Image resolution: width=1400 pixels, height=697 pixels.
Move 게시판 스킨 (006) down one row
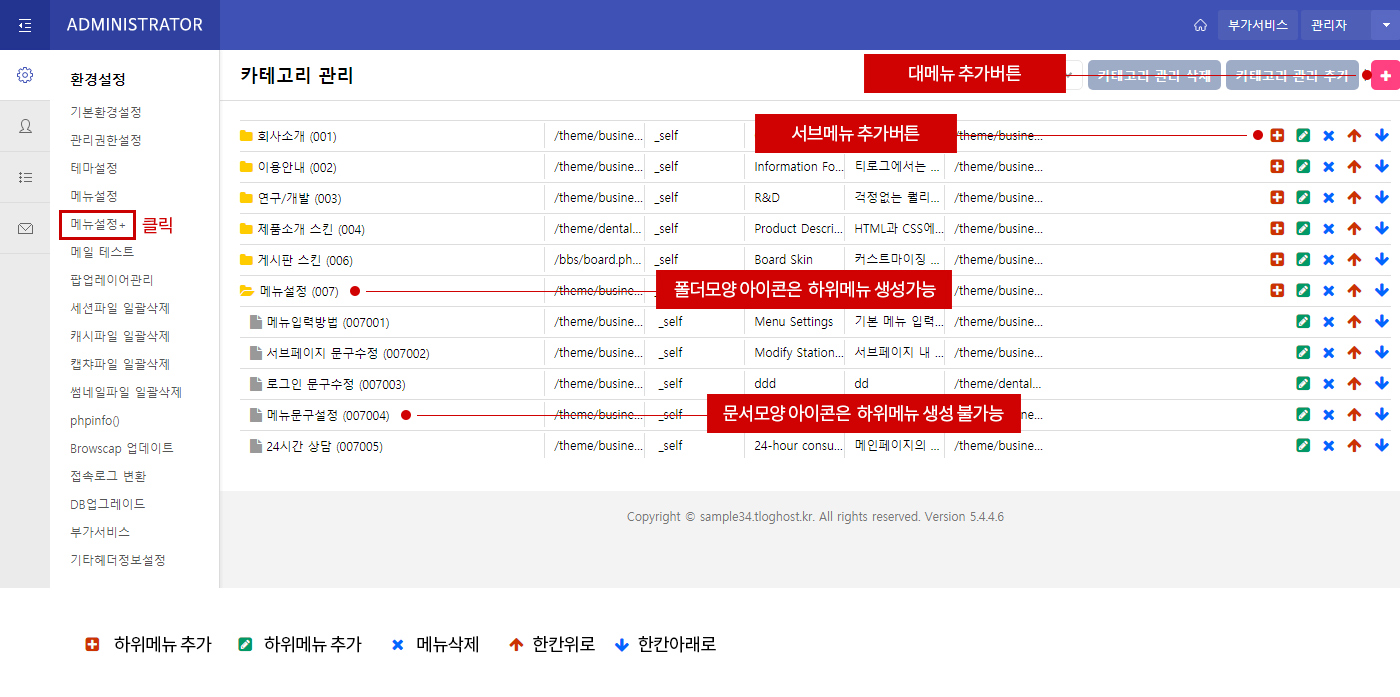(x=1382, y=260)
